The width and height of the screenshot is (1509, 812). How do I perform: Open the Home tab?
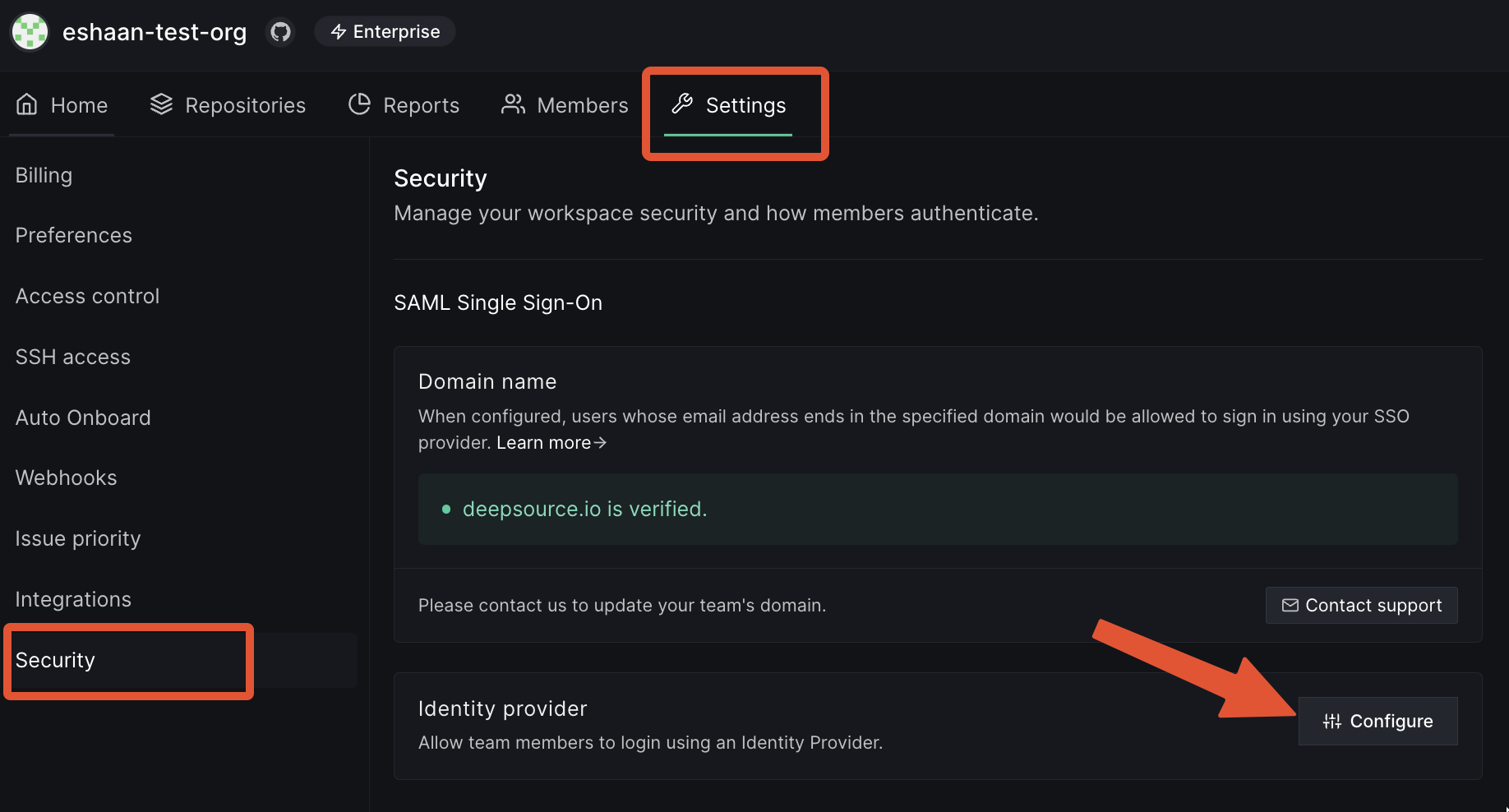pyautogui.click(x=62, y=105)
